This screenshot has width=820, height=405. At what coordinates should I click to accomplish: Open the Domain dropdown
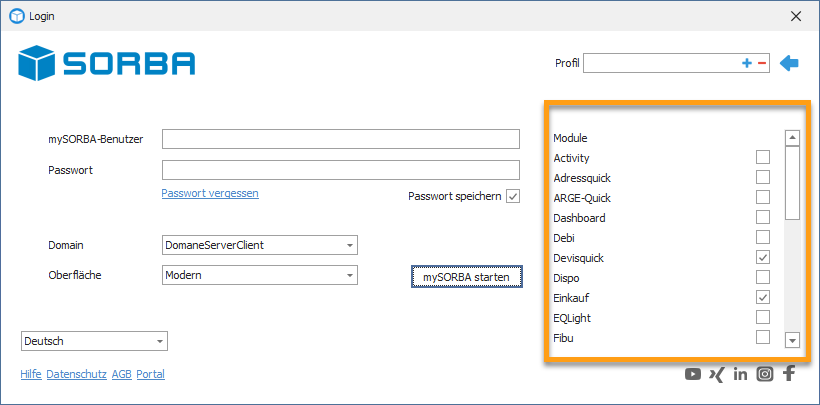(260, 245)
